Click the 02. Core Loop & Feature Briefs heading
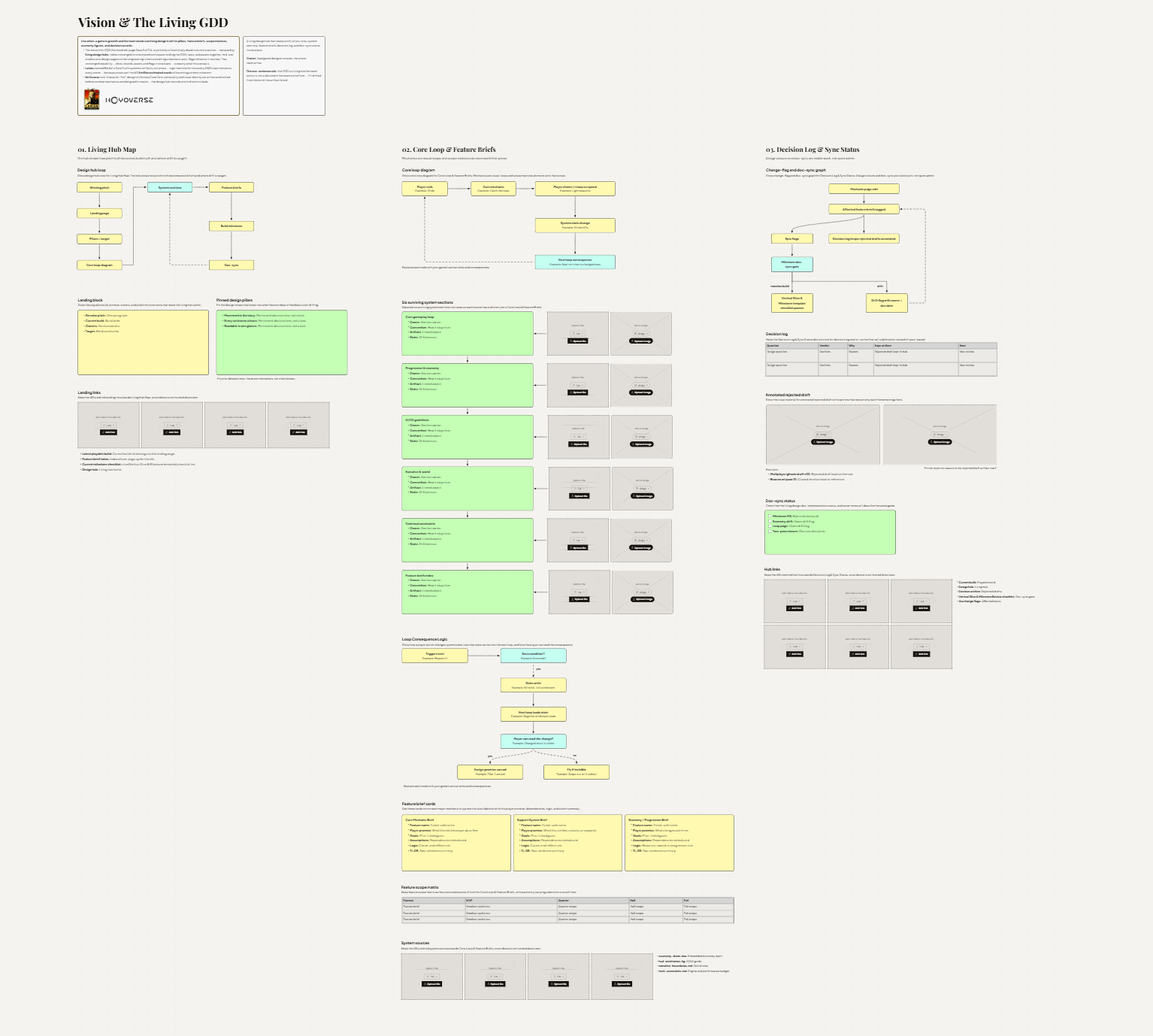 click(449, 150)
